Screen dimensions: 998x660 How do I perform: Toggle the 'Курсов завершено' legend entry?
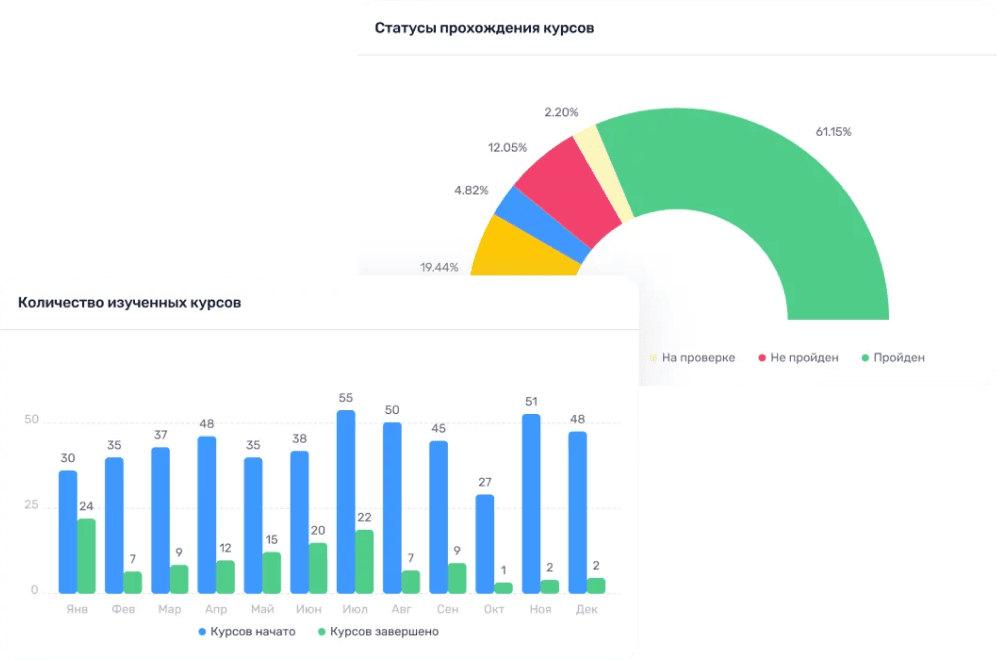pos(378,631)
